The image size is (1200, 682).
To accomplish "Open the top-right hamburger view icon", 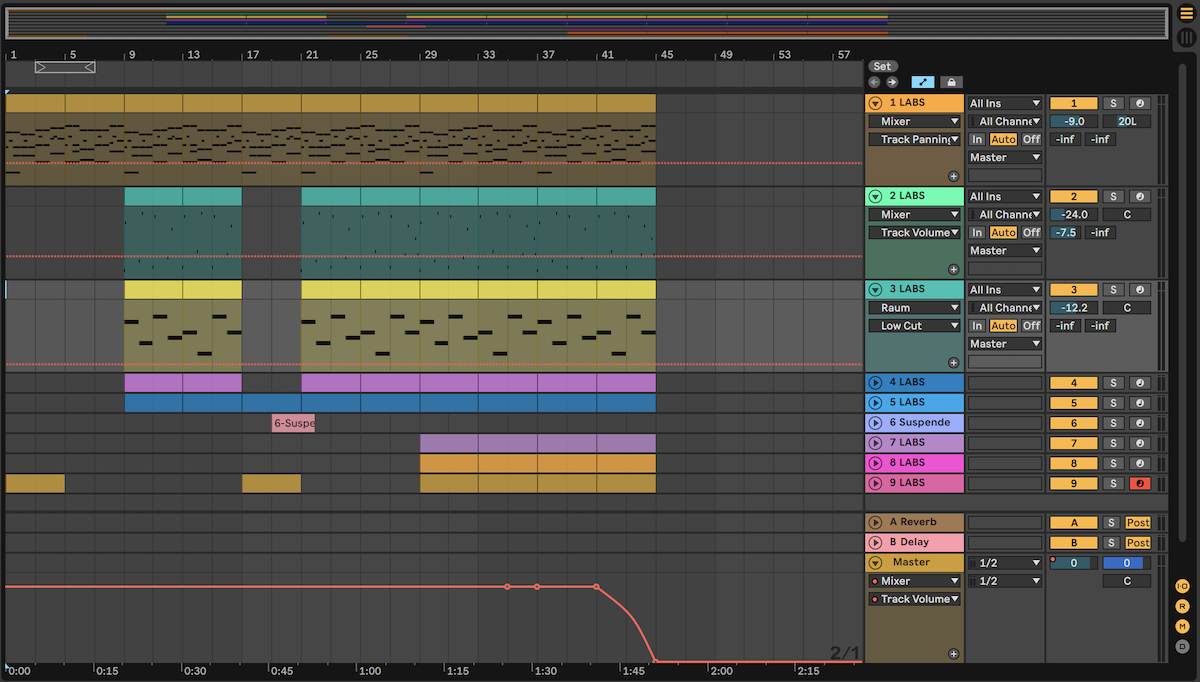I will pyautogui.click(x=1186, y=13).
